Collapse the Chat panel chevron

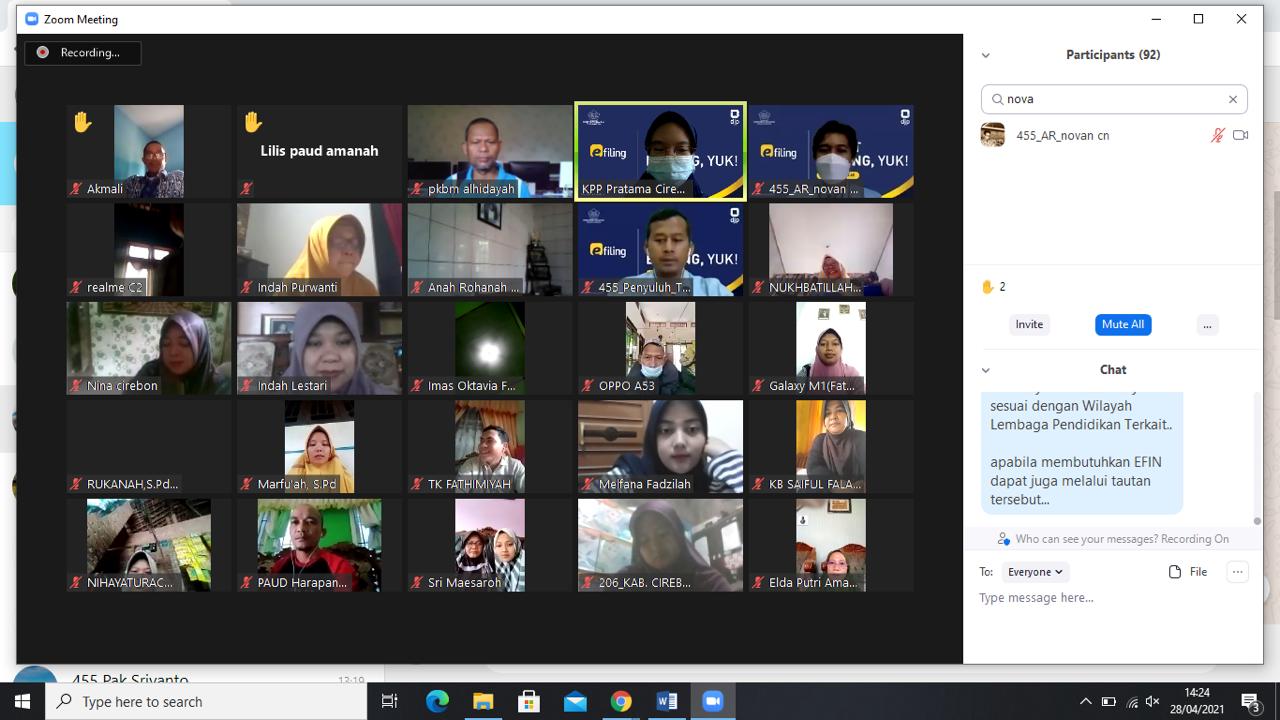pyautogui.click(x=985, y=370)
